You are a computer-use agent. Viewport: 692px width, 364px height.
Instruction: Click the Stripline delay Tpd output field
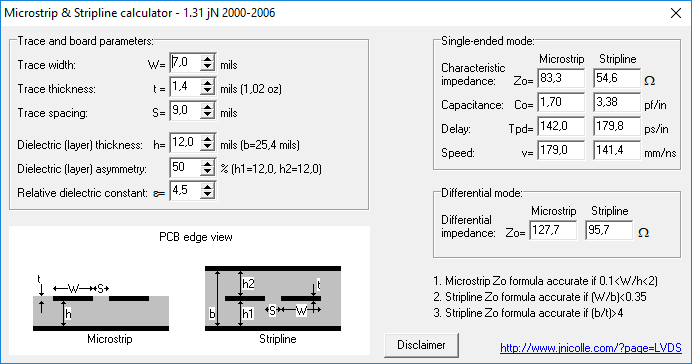pos(617,127)
